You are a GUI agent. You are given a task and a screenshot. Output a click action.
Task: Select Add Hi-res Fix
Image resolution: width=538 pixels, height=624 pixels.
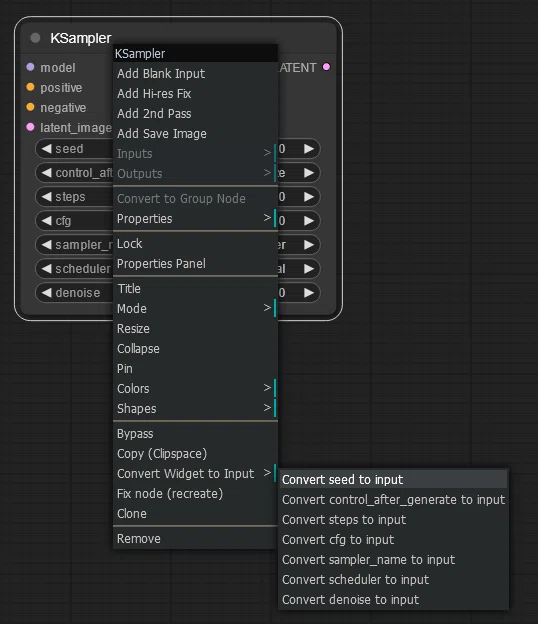(195, 94)
